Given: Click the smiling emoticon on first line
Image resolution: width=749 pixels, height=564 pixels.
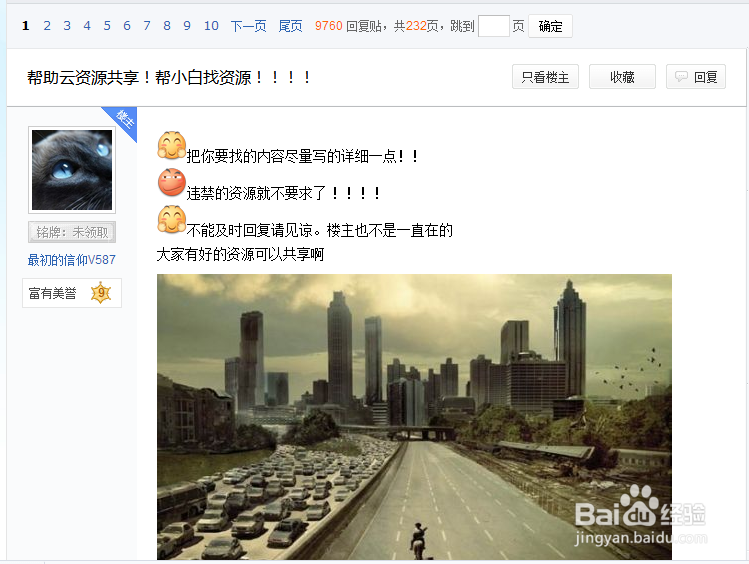Looking at the screenshot, I should click(171, 145).
